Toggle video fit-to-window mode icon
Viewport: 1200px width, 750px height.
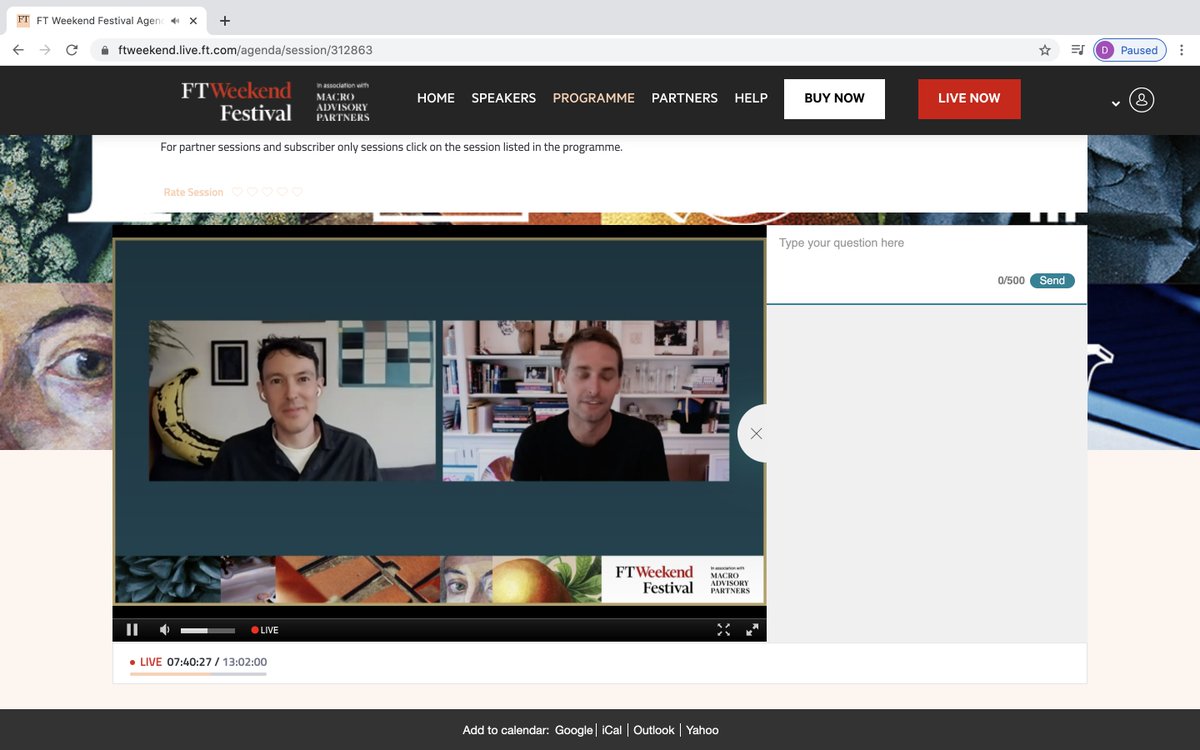click(724, 630)
